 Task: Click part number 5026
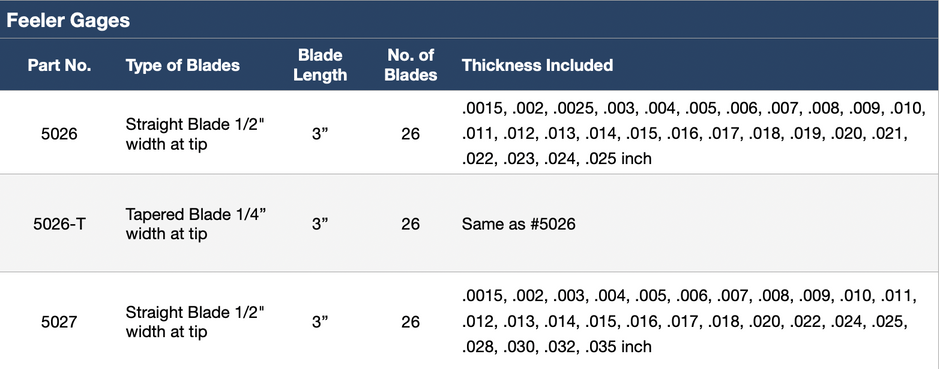pyautogui.click(x=59, y=134)
